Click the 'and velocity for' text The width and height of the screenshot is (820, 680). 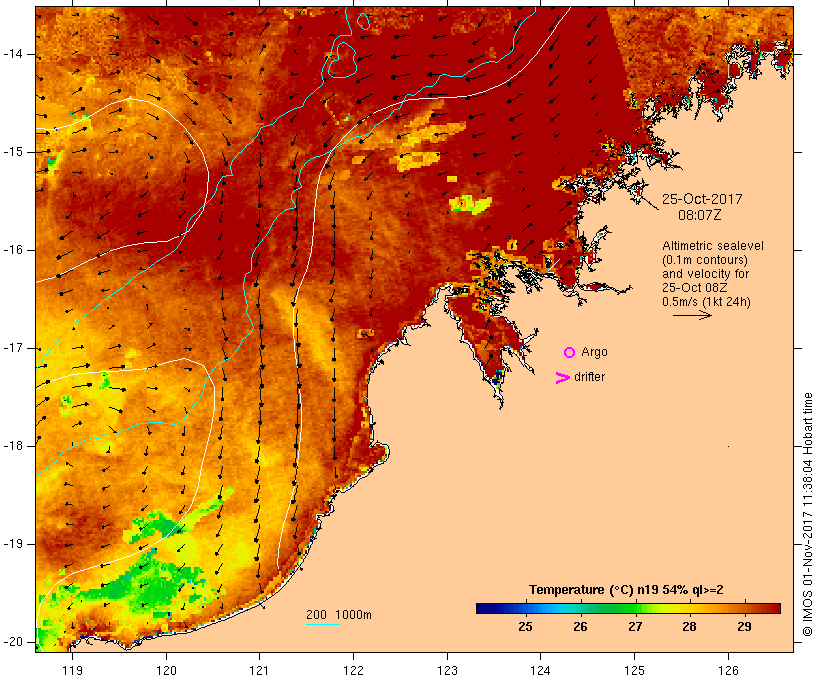[x=705, y=274]
